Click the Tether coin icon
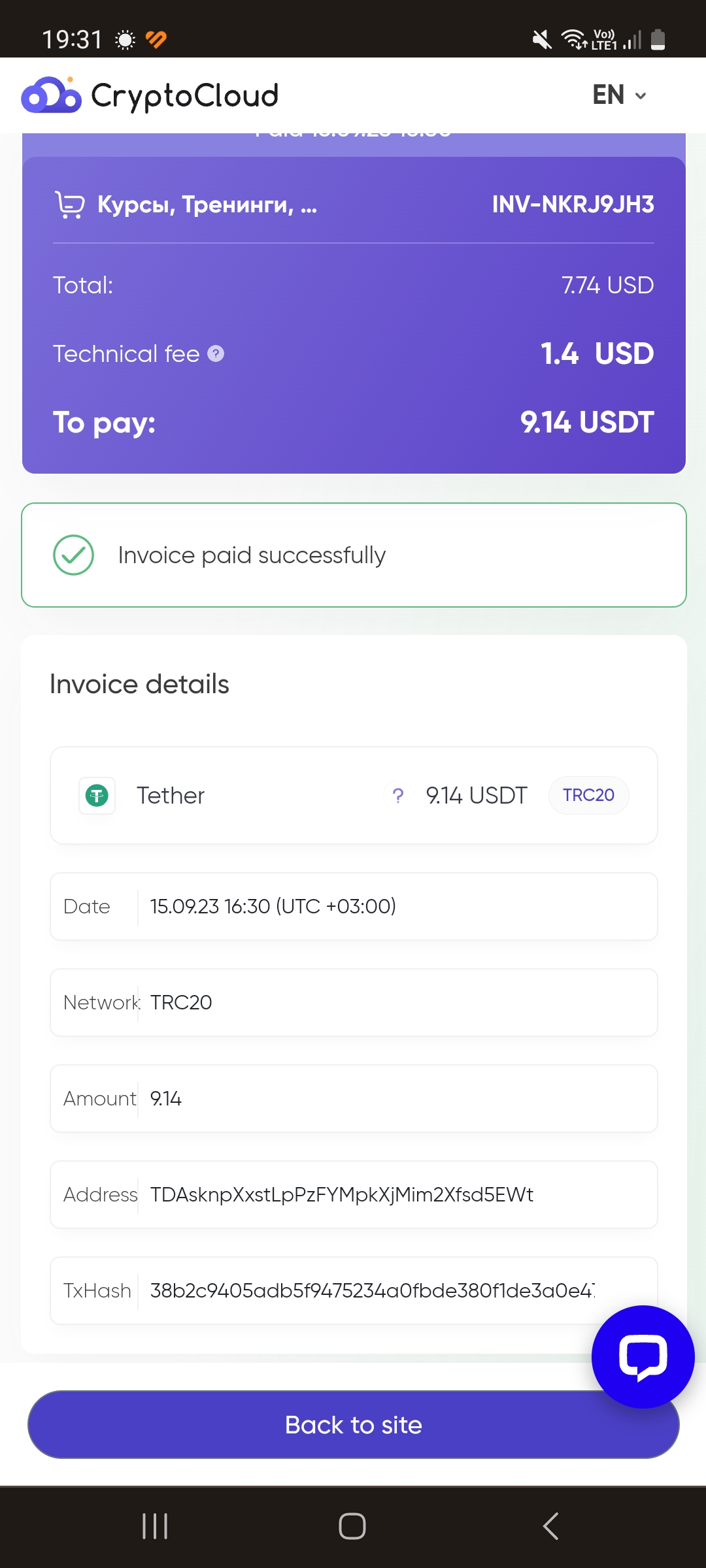 pos(97,795)
